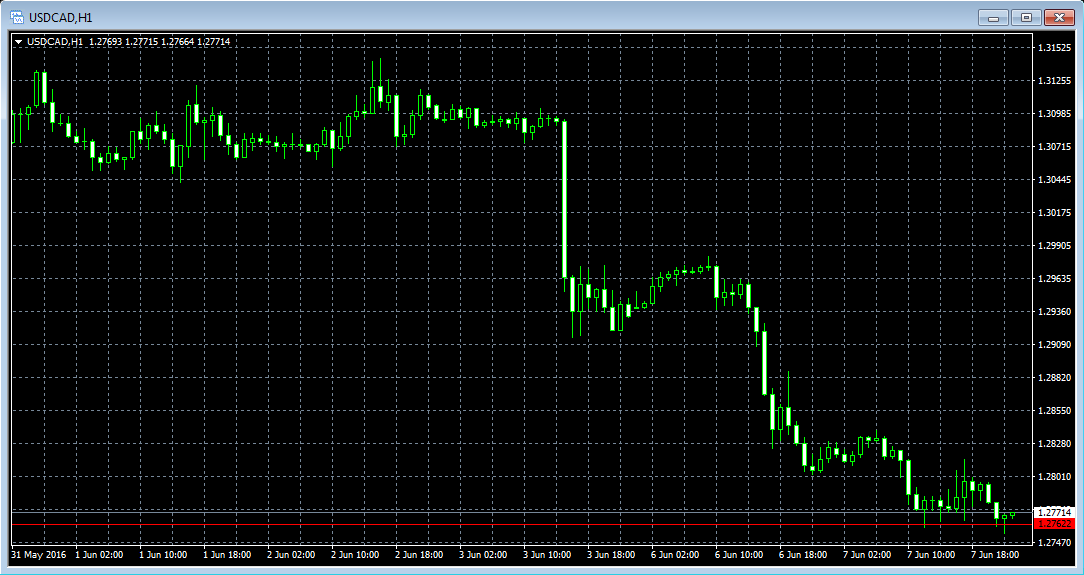Click the 2 Jun 10:00 time label
1084x575 pixels.
(355, 555)
